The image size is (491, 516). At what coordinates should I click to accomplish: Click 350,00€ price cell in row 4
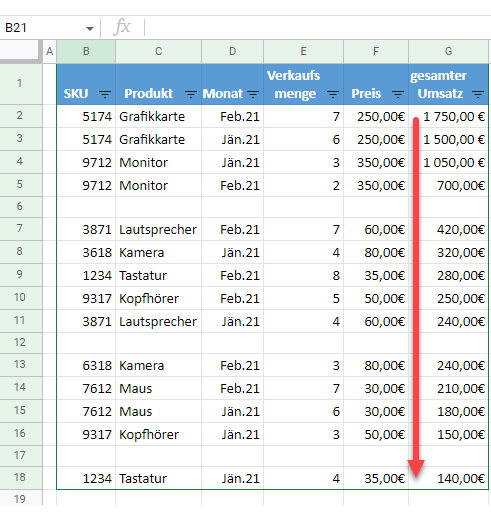click(376, 162)
